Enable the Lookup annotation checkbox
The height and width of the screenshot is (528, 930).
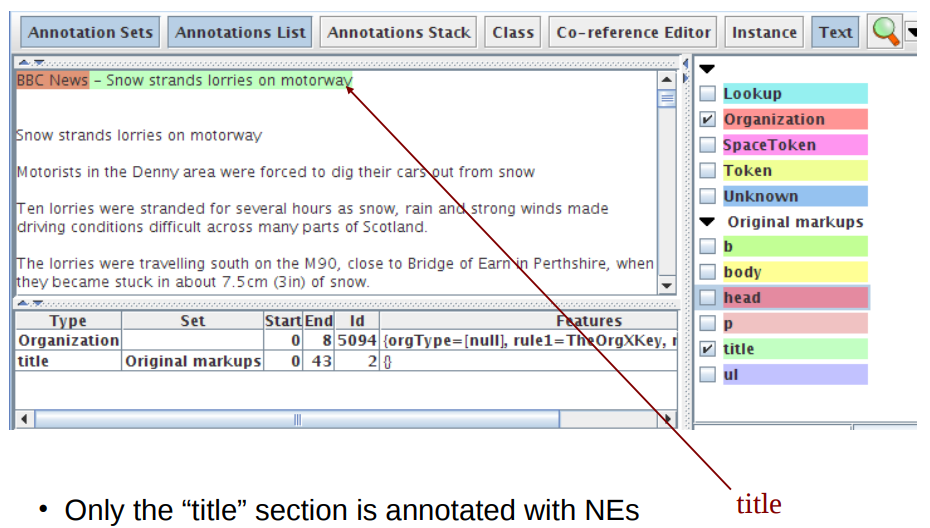pyautogui.click(x=707, y=94)
